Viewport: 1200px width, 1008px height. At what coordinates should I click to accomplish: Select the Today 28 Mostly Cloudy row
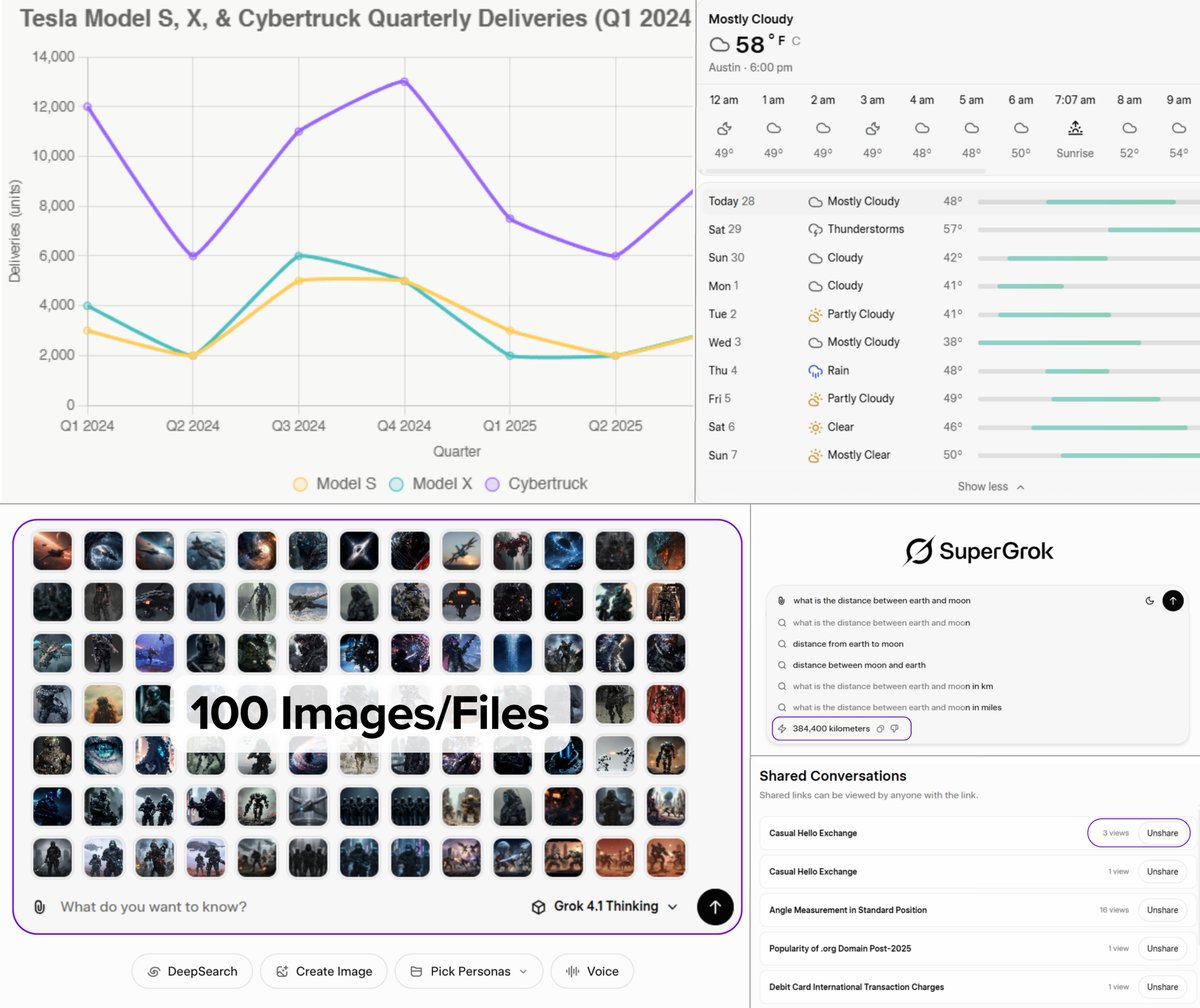point(952,201)
